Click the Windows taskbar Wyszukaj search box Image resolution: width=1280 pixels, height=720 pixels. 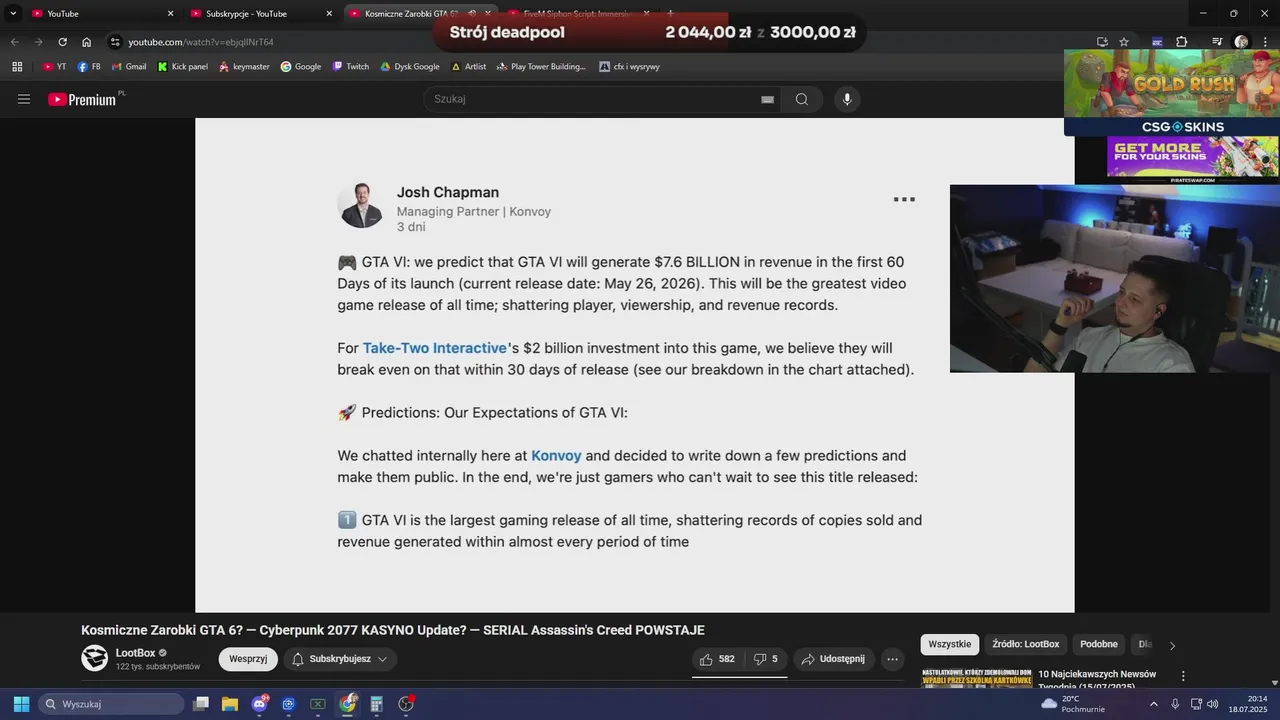111,704
